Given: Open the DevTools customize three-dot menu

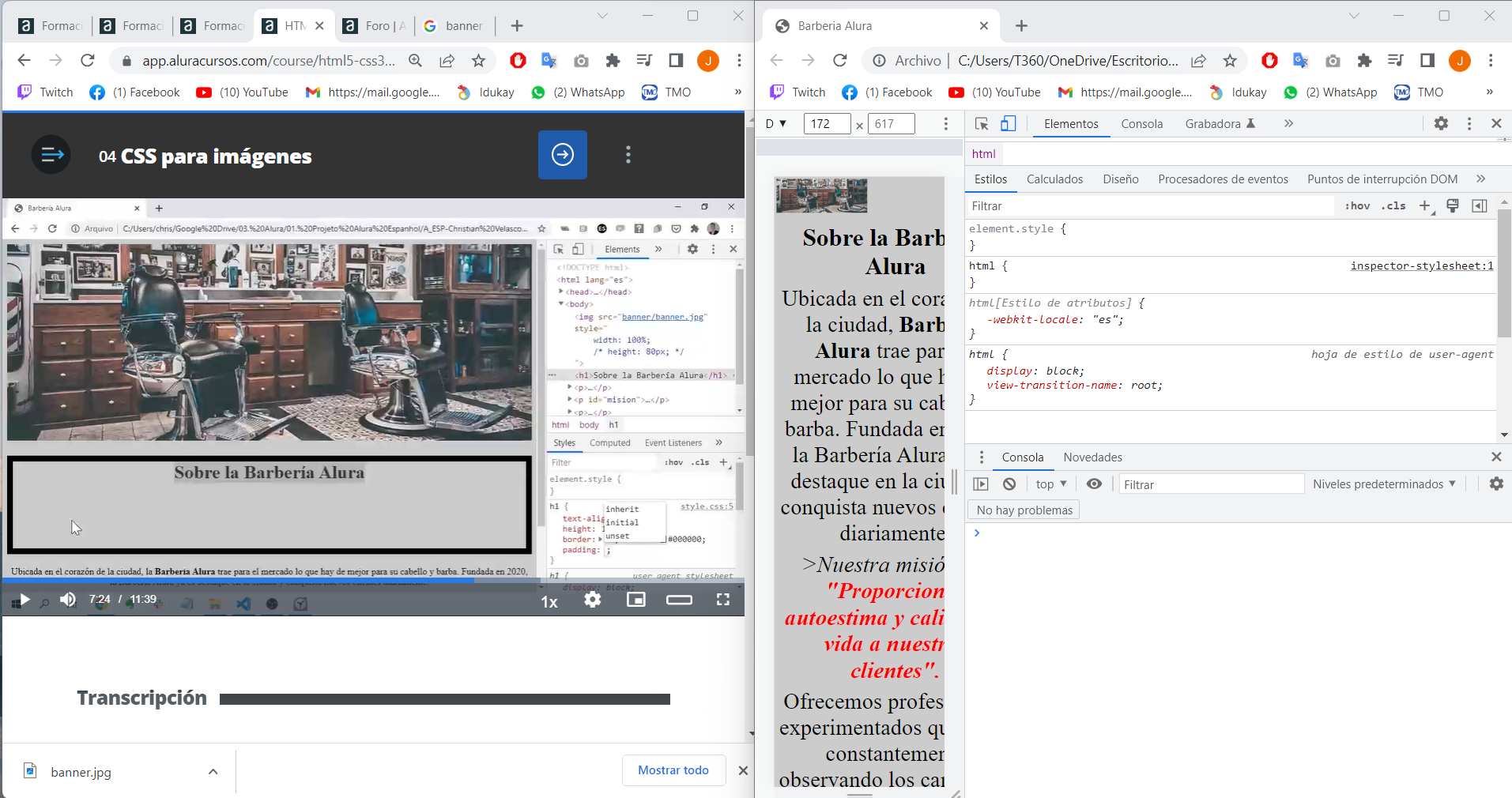Looking at the screenshot, I should click(x=1469, y=124).
